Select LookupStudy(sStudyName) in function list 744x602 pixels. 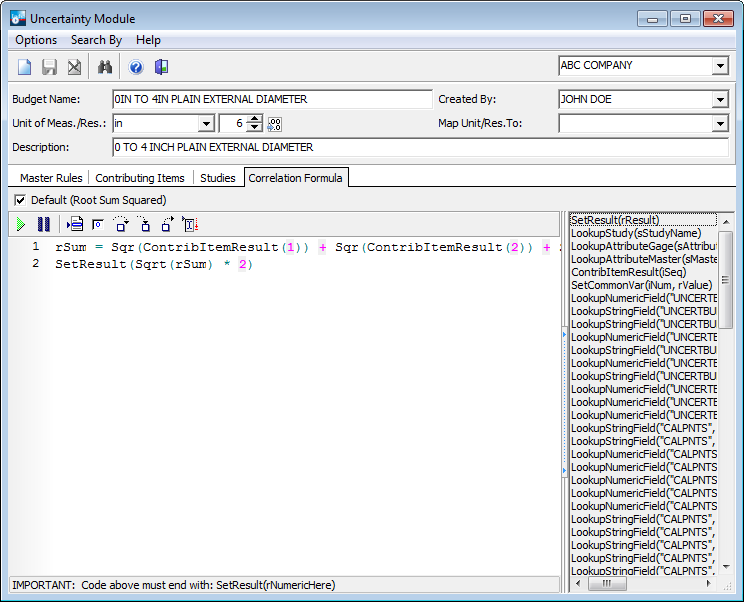point(635,233)
